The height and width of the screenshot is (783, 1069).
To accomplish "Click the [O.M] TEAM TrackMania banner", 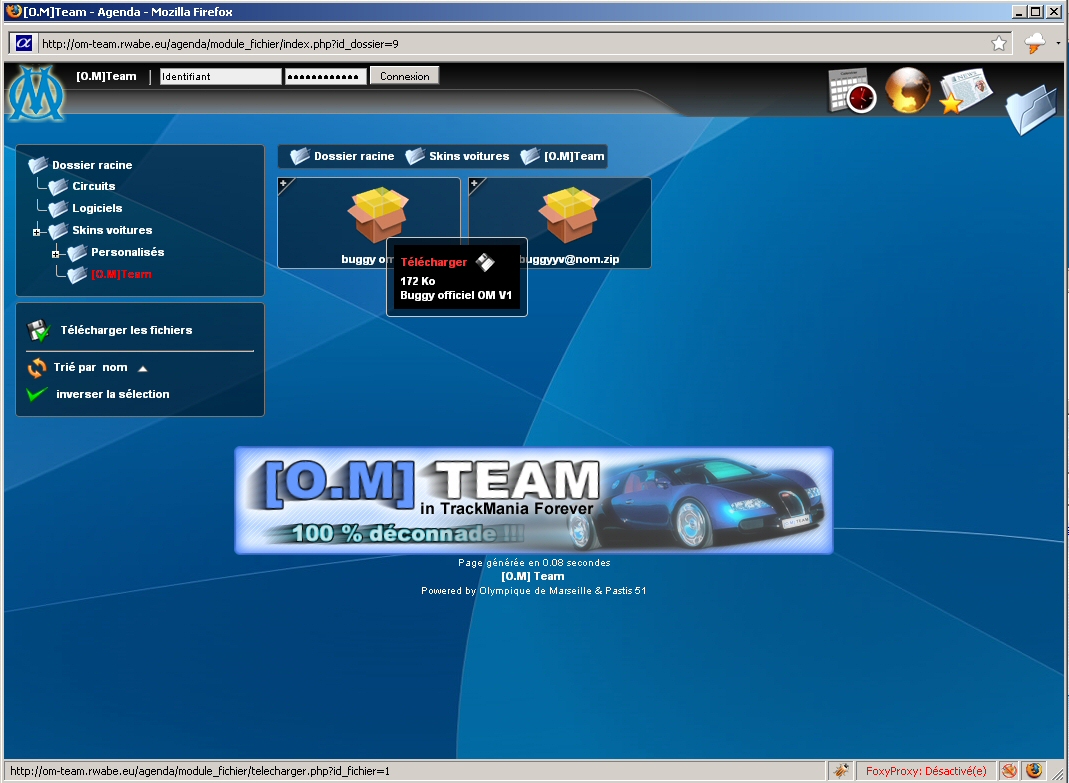I will coord(534,500).
